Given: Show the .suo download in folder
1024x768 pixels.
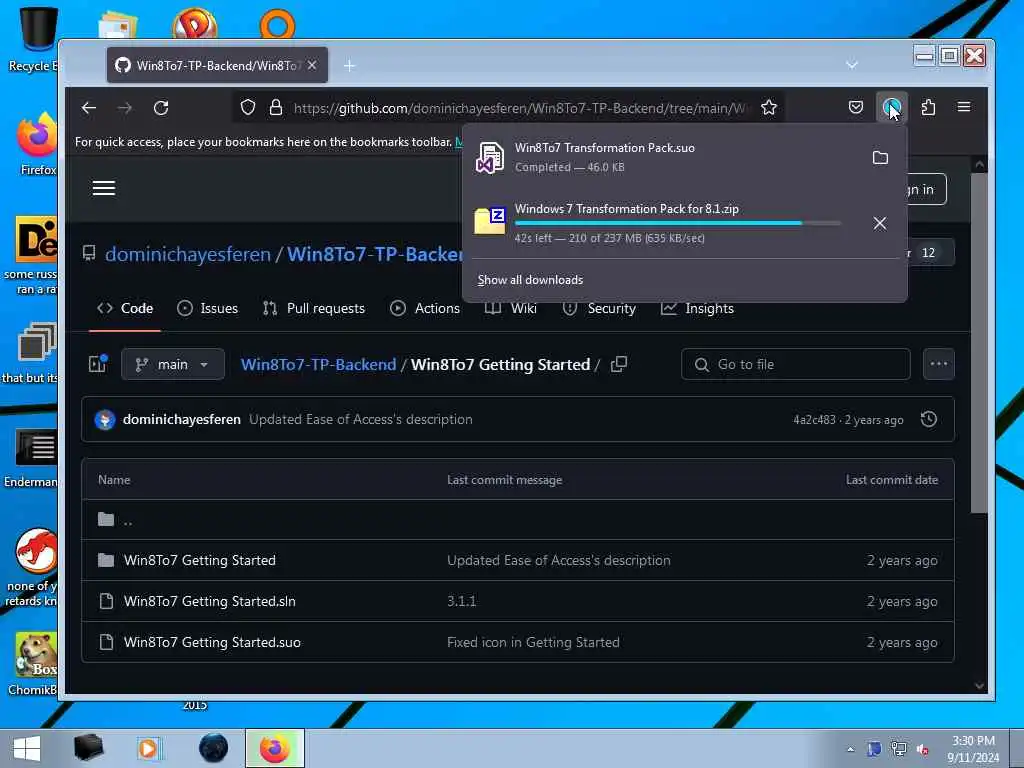Looking at the screenshot, I should [x=880, y=157].
